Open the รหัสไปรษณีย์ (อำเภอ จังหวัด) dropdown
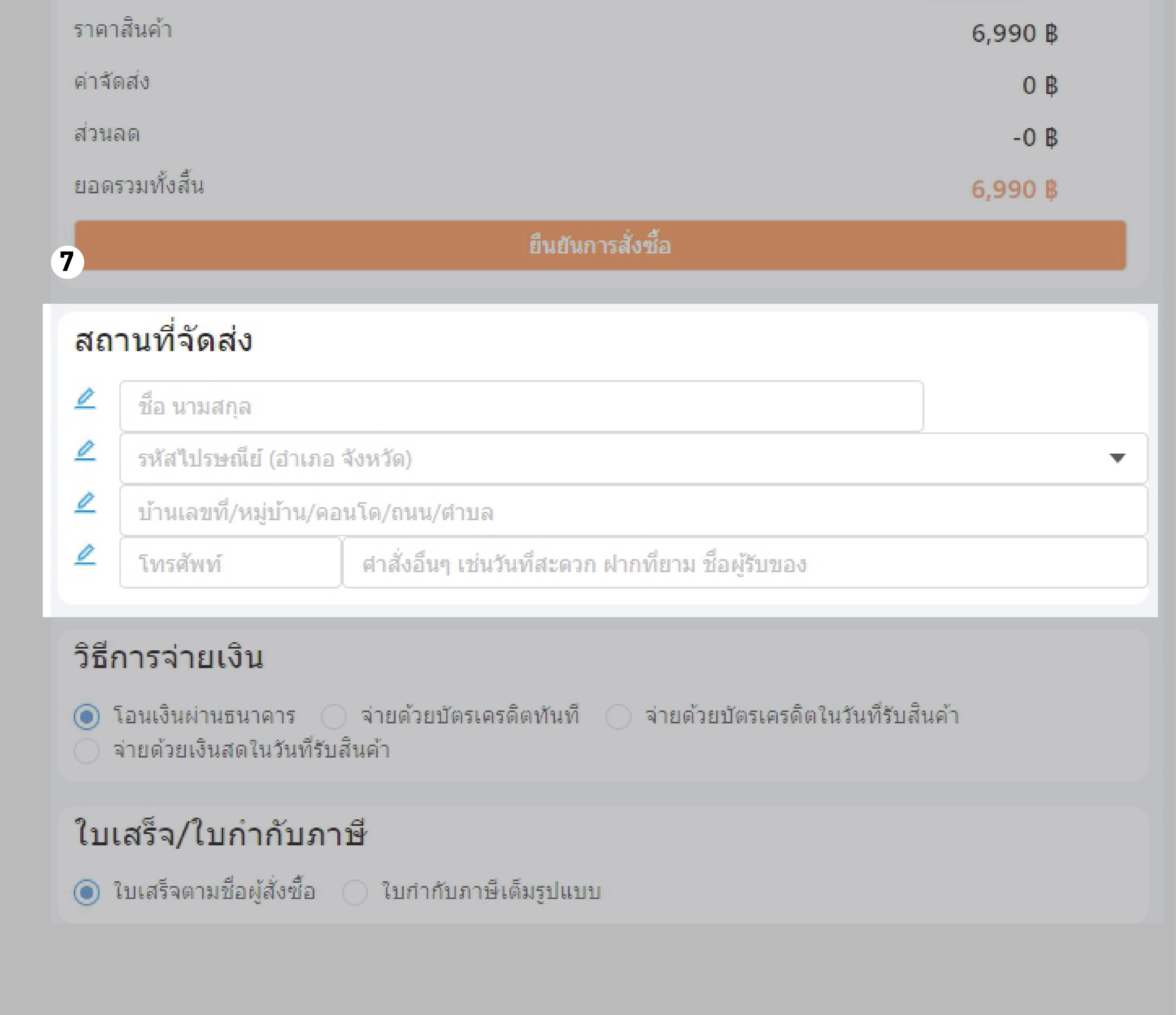Viewport: 1176px width, 1015px height. [633, 458]
